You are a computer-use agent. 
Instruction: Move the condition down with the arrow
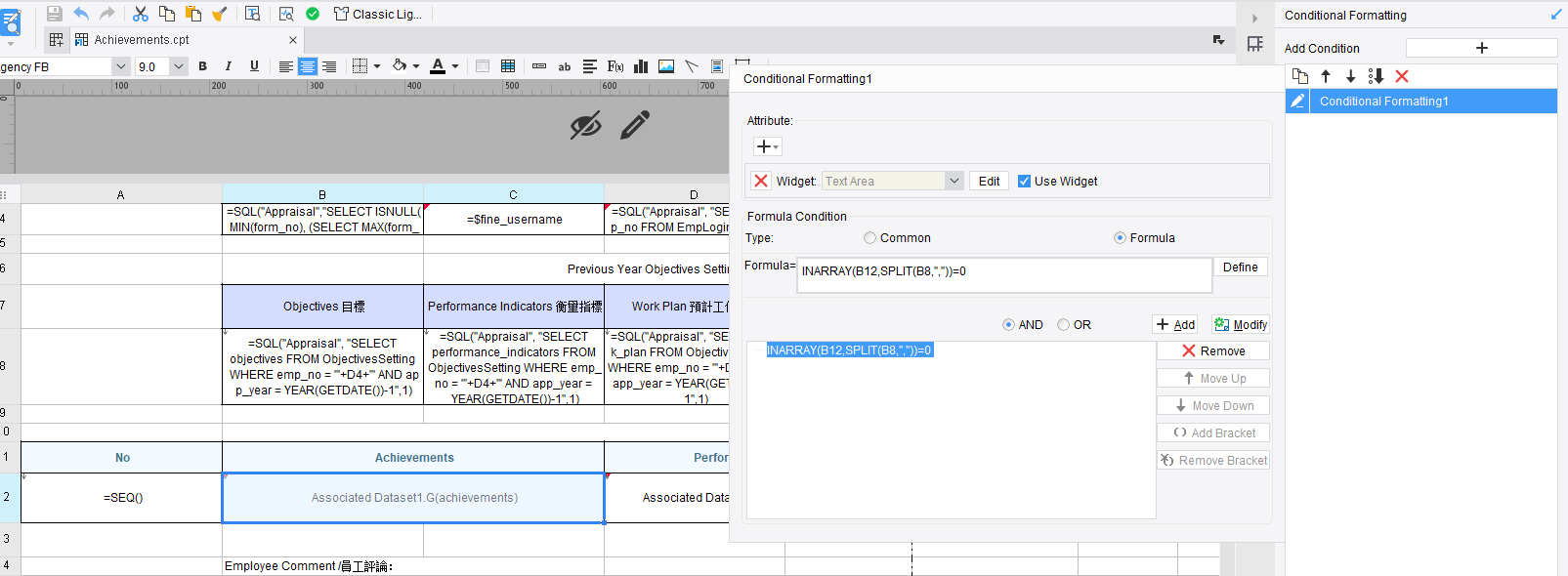pos(1351,76)
